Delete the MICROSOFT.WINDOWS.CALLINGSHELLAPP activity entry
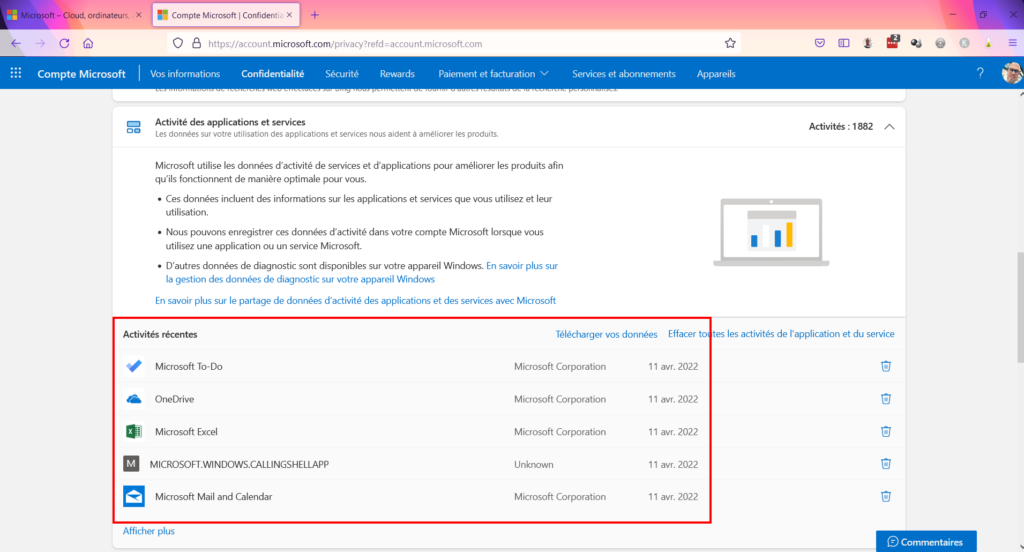1024x552 pixels. tap(886, 464)
